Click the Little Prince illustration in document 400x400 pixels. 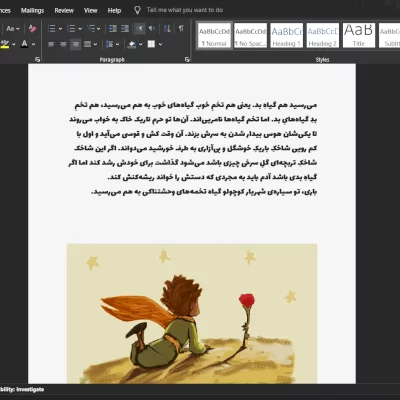coord(192,314)
